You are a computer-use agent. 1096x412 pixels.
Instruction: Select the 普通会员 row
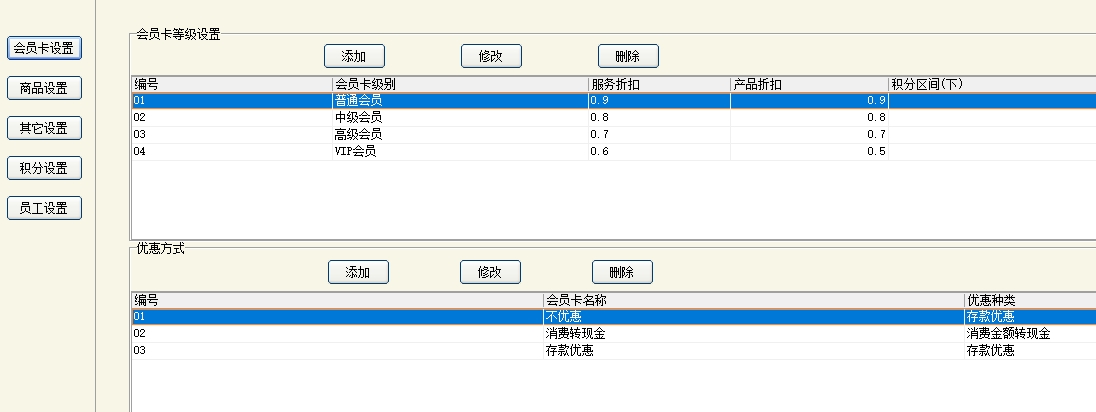358,101
